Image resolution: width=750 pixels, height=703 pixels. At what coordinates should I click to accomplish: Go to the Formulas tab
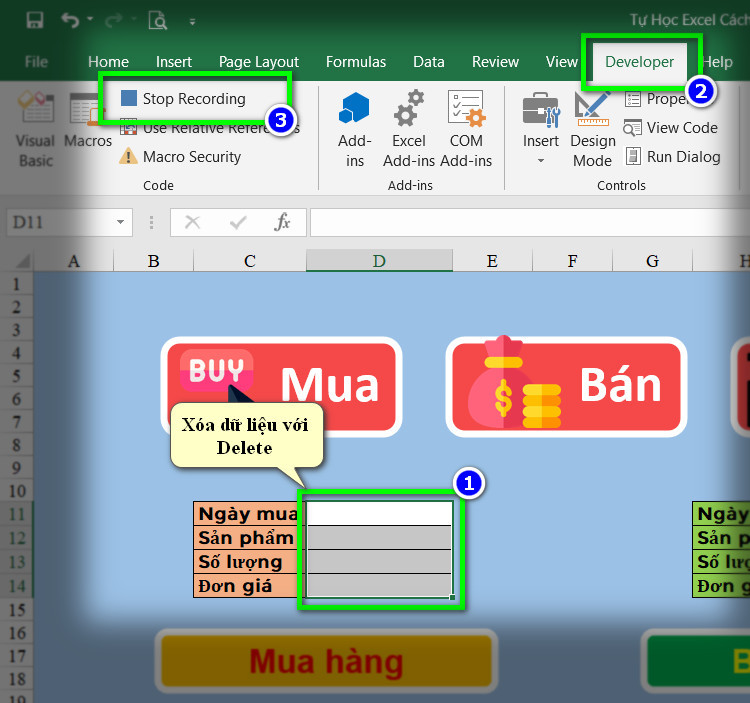pyautogui.click(x=356, y=62)
